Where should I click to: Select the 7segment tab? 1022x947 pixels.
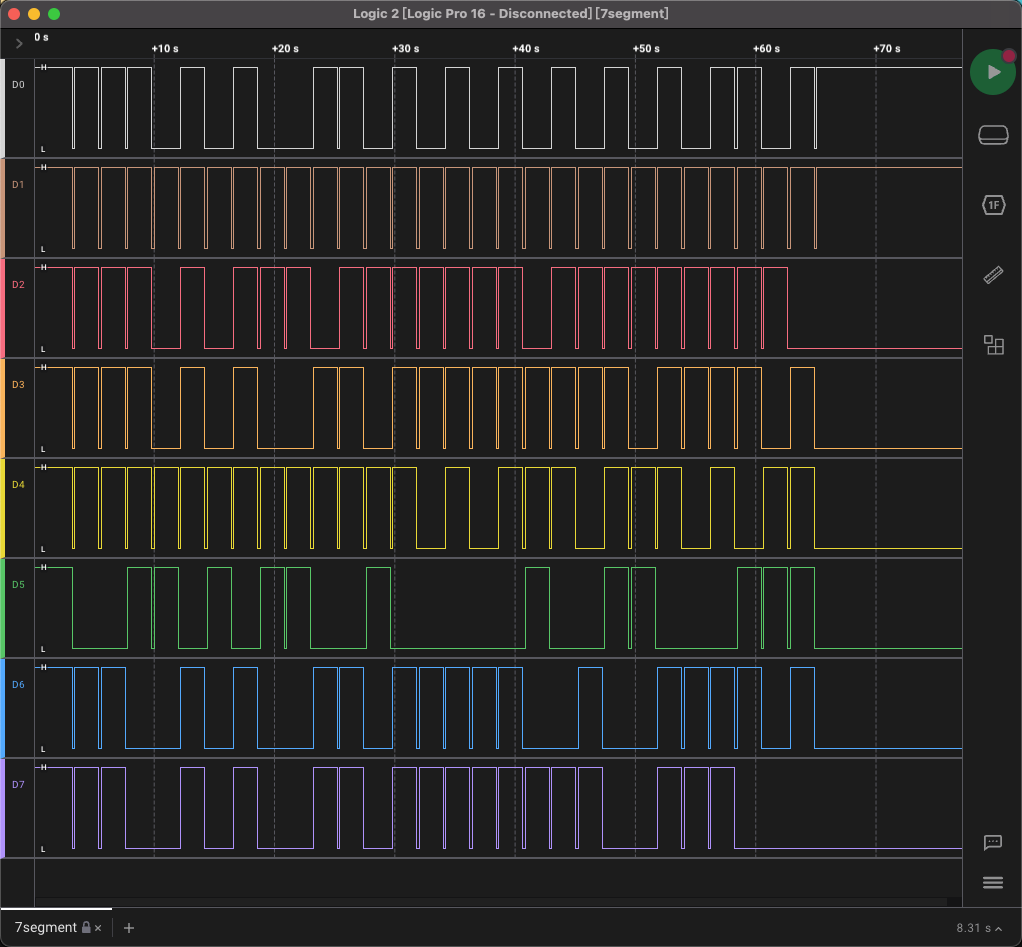(45, 928)
